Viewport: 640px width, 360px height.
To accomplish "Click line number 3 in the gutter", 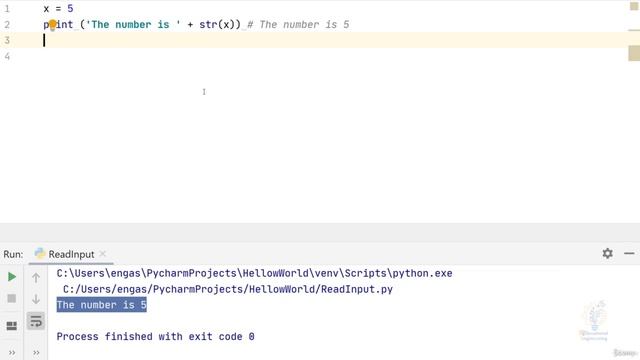I will (x=7, y=40).
